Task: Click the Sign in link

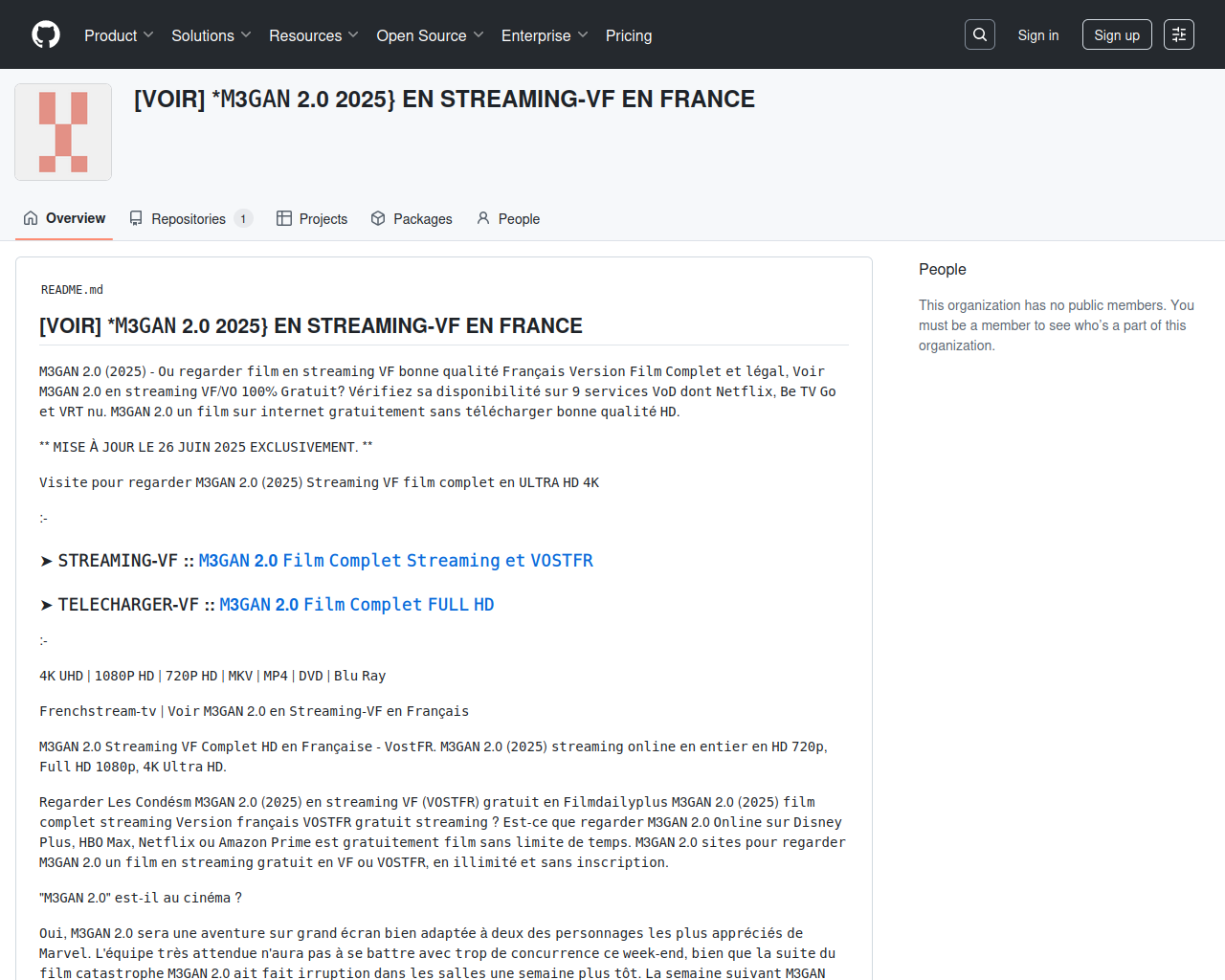Action: pos(1037,35)
